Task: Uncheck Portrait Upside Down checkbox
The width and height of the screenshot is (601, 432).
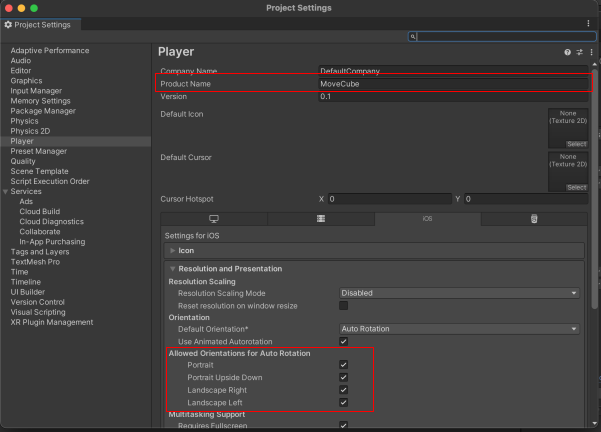Action: [343, 377]
